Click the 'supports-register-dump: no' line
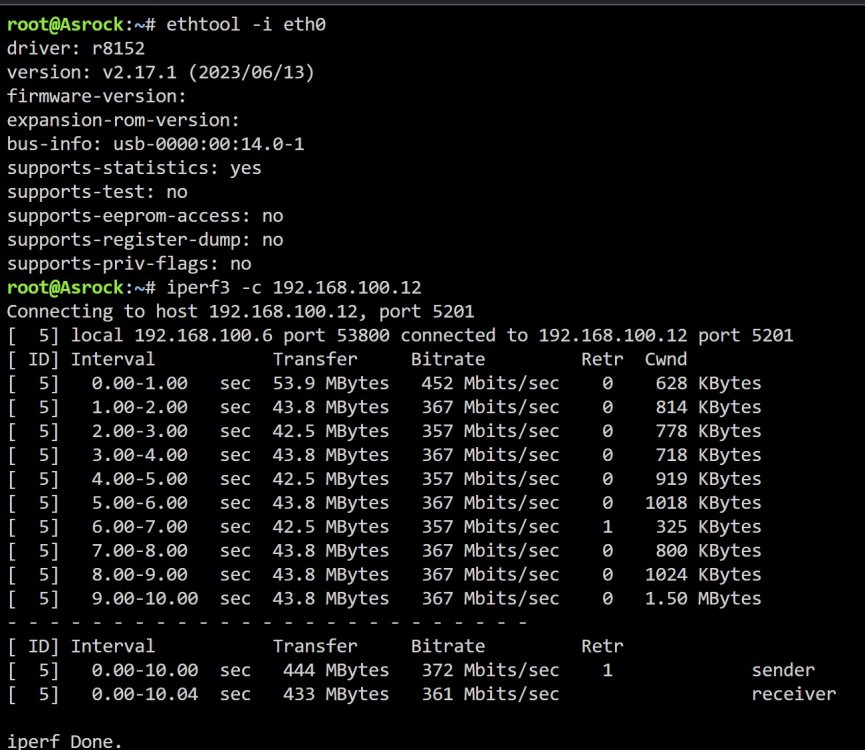 click(145, 240)
